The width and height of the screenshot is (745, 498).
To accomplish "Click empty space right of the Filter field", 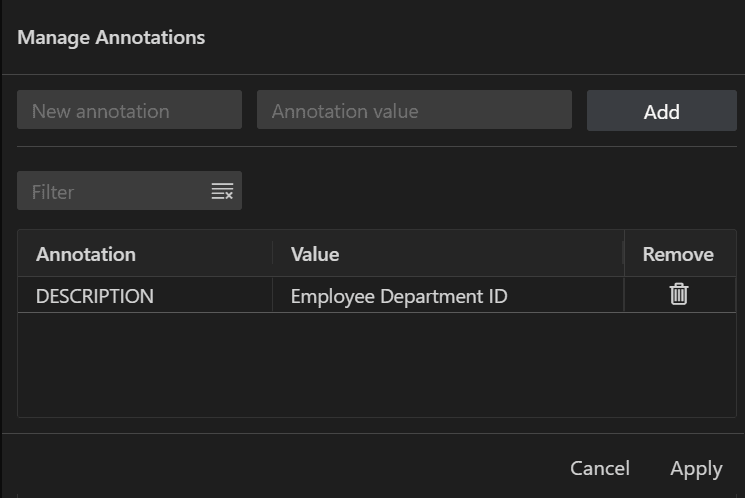I will [480, 191].
